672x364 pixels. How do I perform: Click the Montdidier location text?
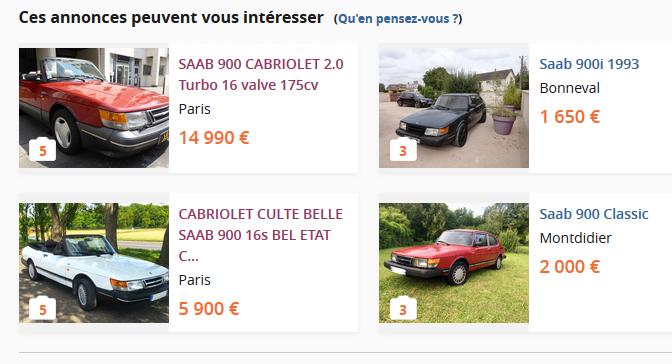click(576, 238)
